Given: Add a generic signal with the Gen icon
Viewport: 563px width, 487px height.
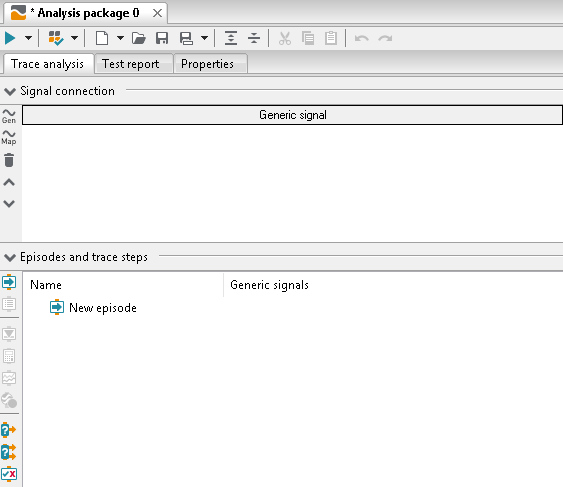Looking at the screenshot, I should [x=9, y=116].
